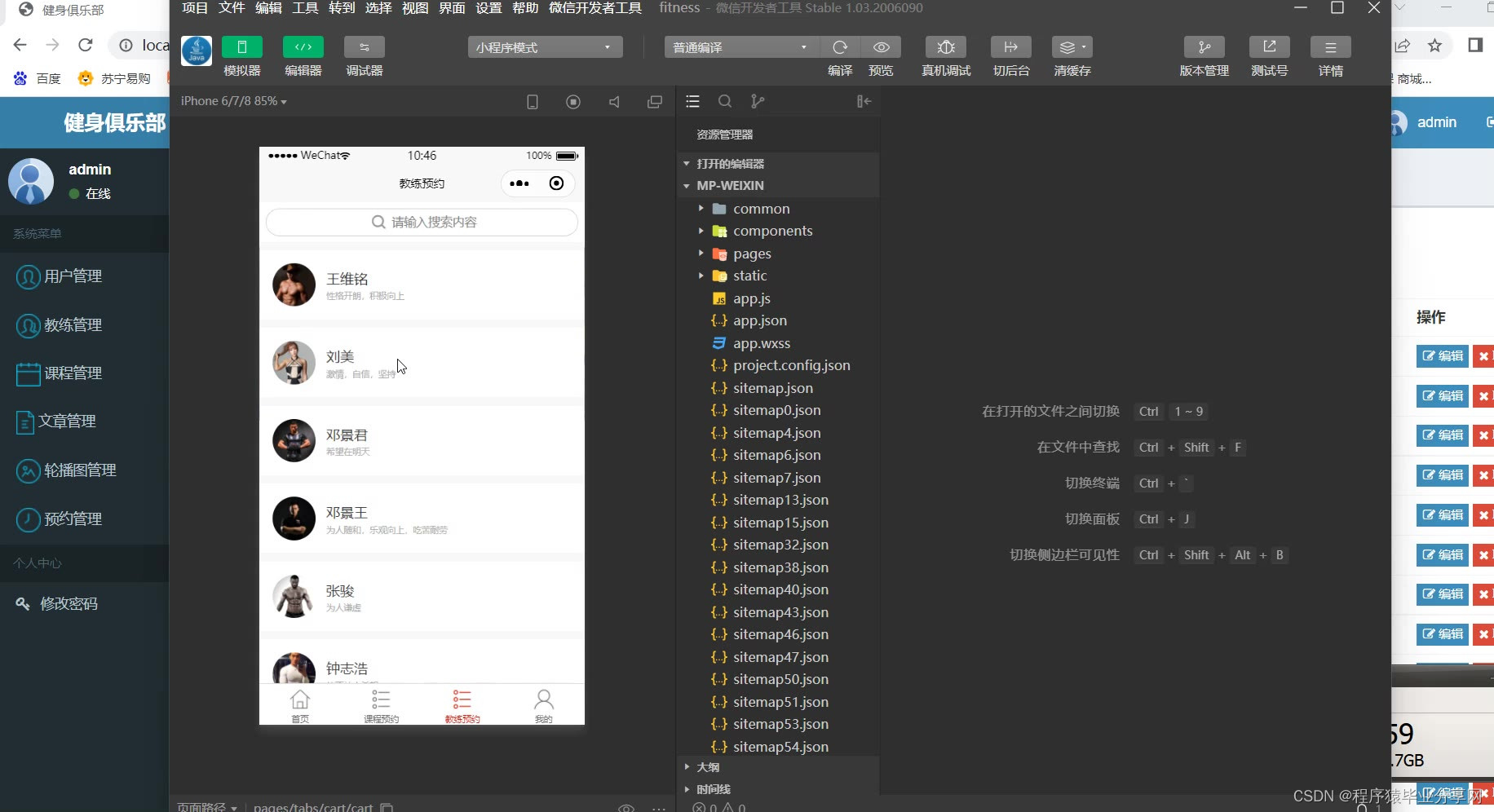Open the app.js file

click(778, 298)
